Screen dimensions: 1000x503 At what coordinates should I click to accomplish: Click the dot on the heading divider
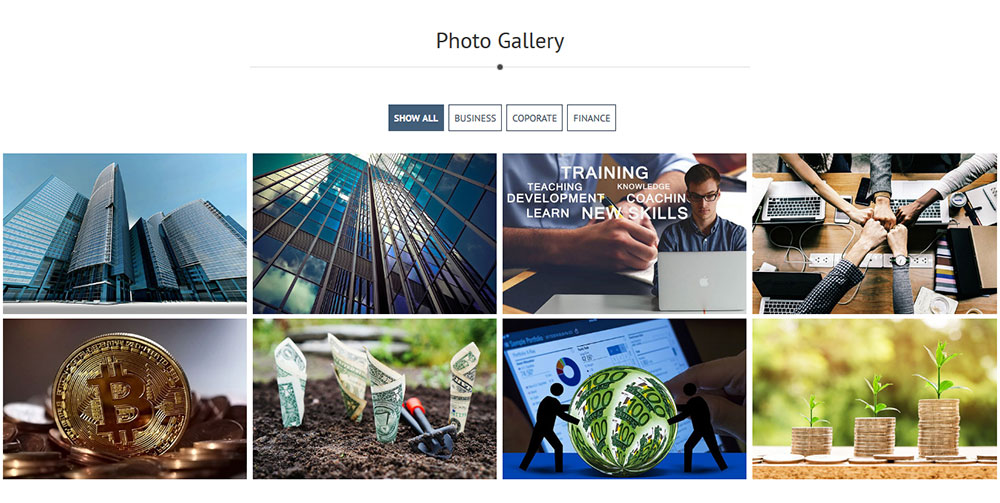click(x=500, y=67)
